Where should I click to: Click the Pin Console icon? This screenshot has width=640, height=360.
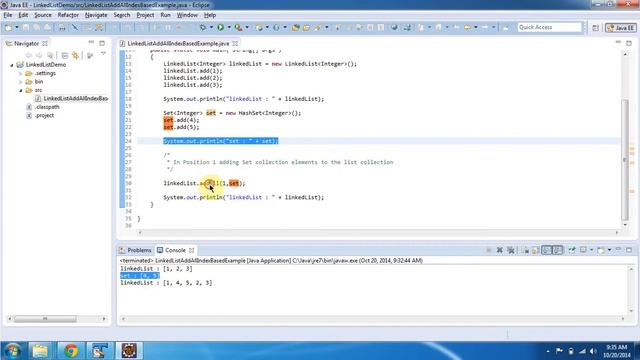[572, 250]
